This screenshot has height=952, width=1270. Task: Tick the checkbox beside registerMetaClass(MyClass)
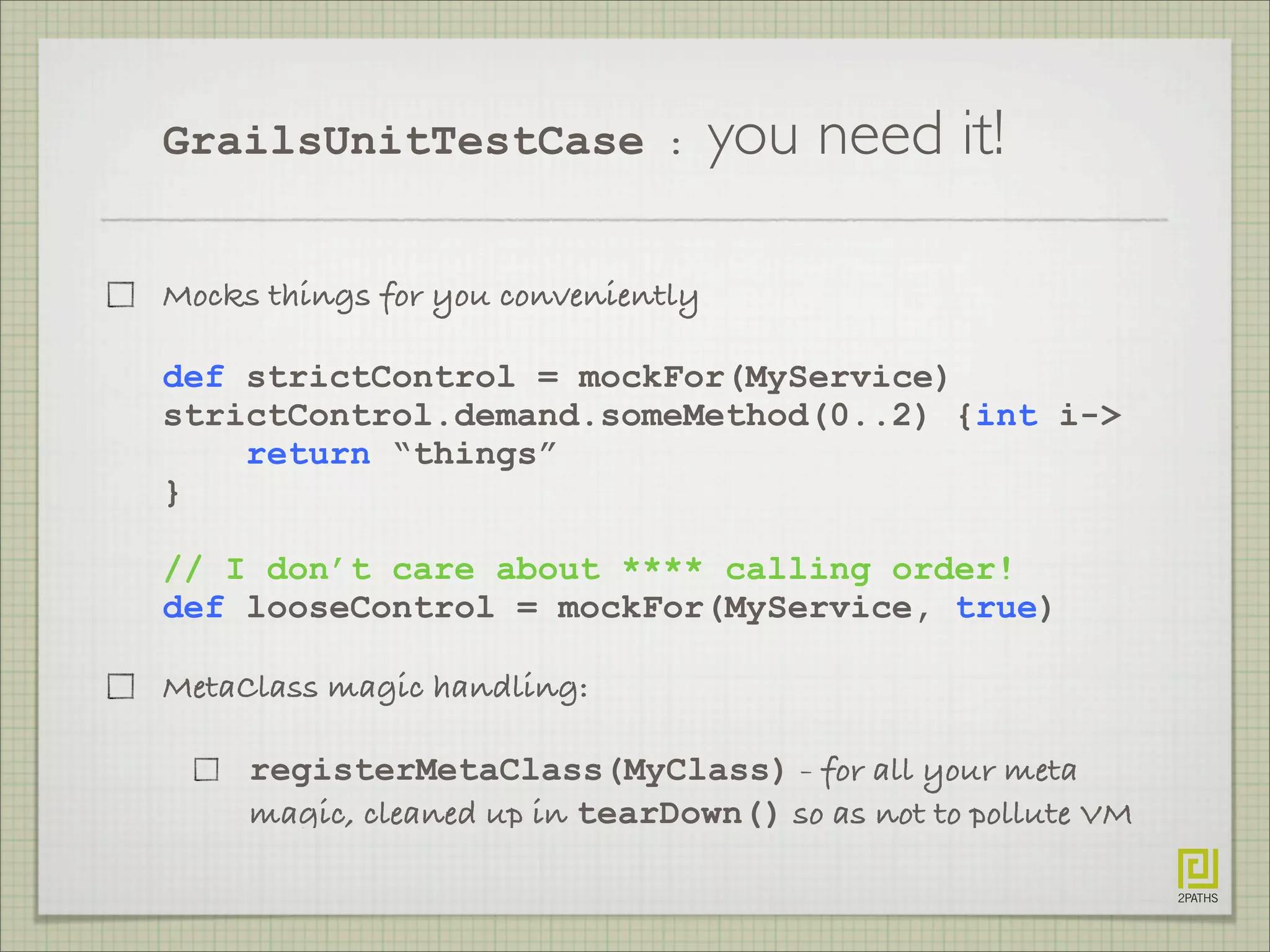[x=206, y=769]
